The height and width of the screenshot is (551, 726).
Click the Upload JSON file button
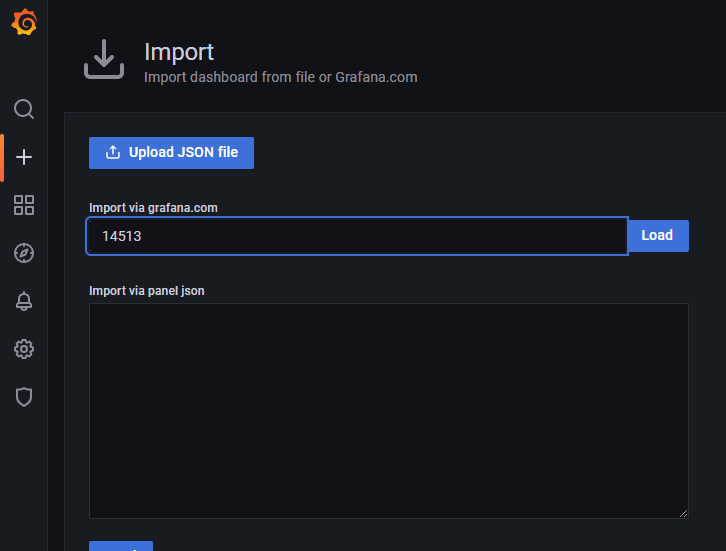tap(171, 153)
